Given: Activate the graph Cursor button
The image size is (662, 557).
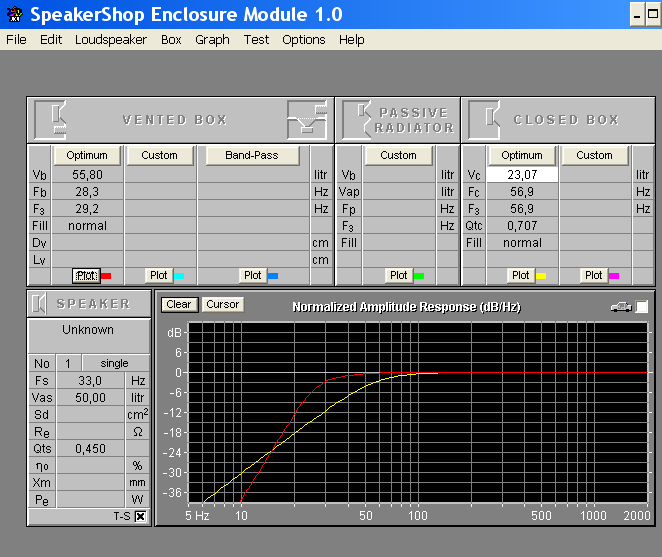Looking at the screenshot, I should pos(223,304).
